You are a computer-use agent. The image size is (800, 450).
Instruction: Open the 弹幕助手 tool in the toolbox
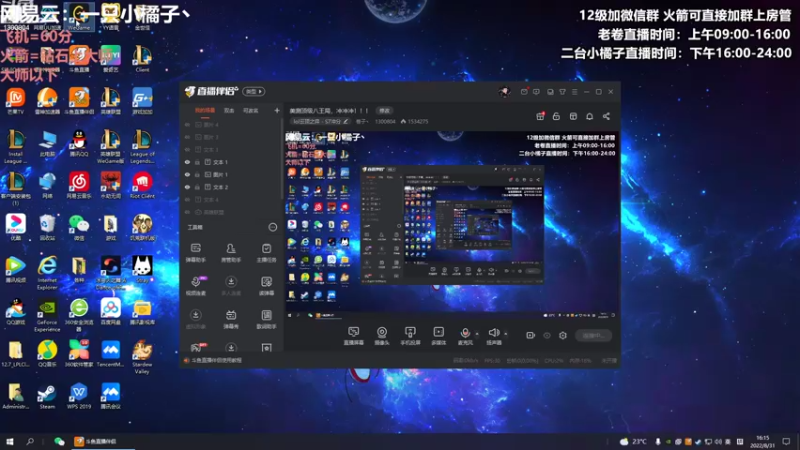[x=195, y=253]
